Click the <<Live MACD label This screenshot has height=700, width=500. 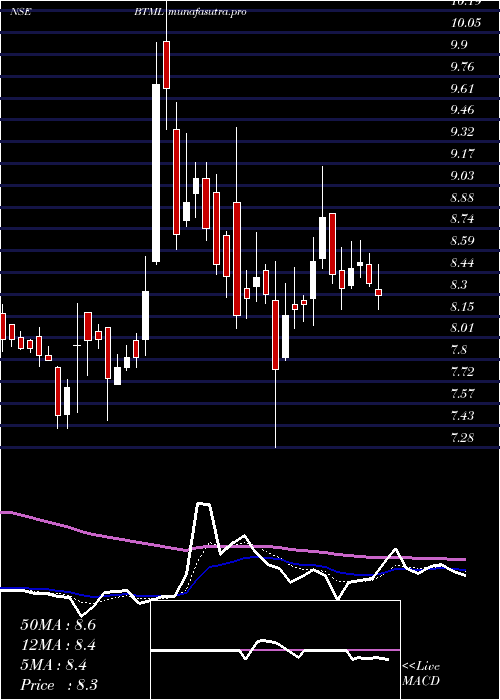pos(421,674)
